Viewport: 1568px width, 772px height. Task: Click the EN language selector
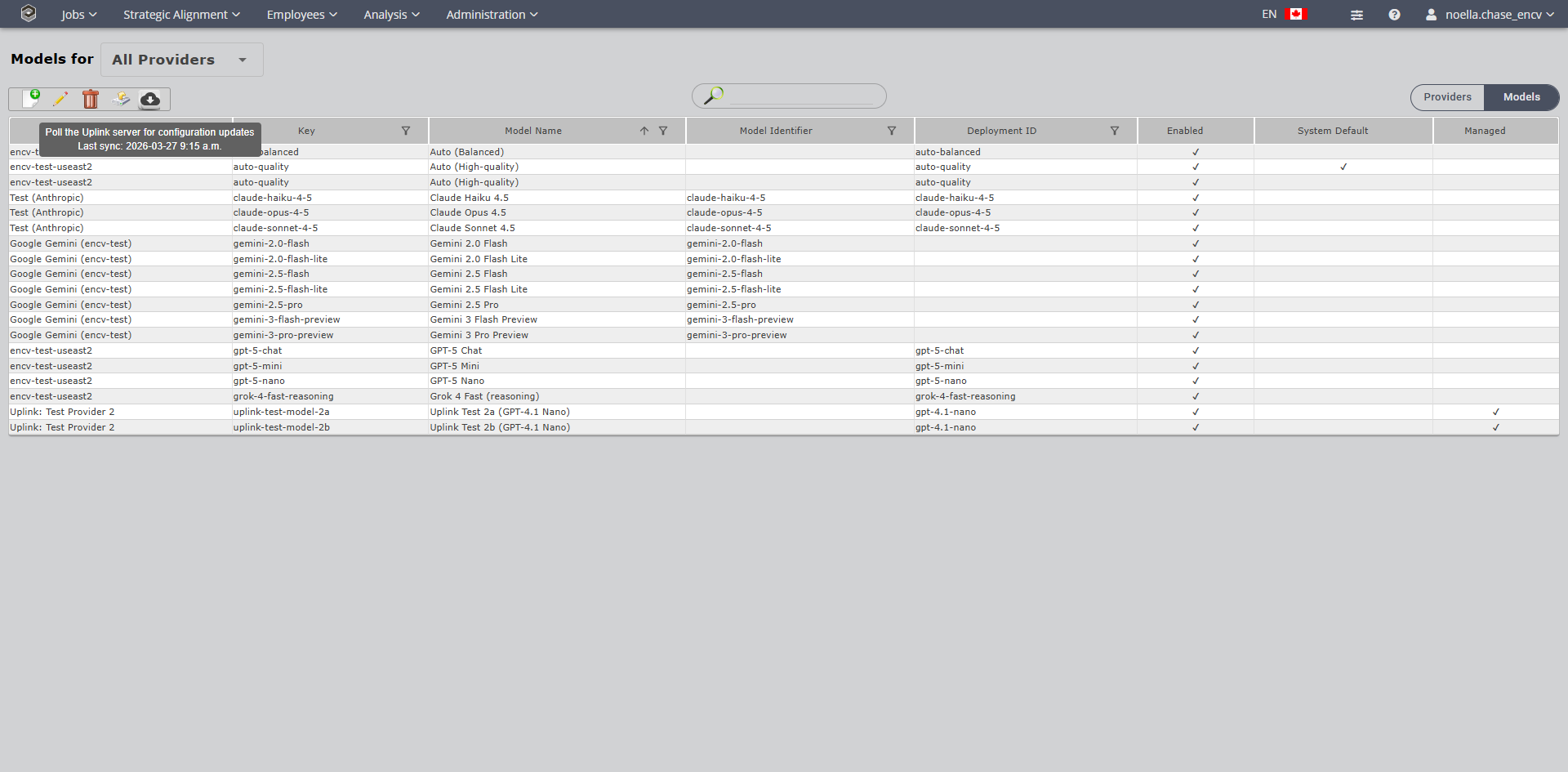(1269, 15)
